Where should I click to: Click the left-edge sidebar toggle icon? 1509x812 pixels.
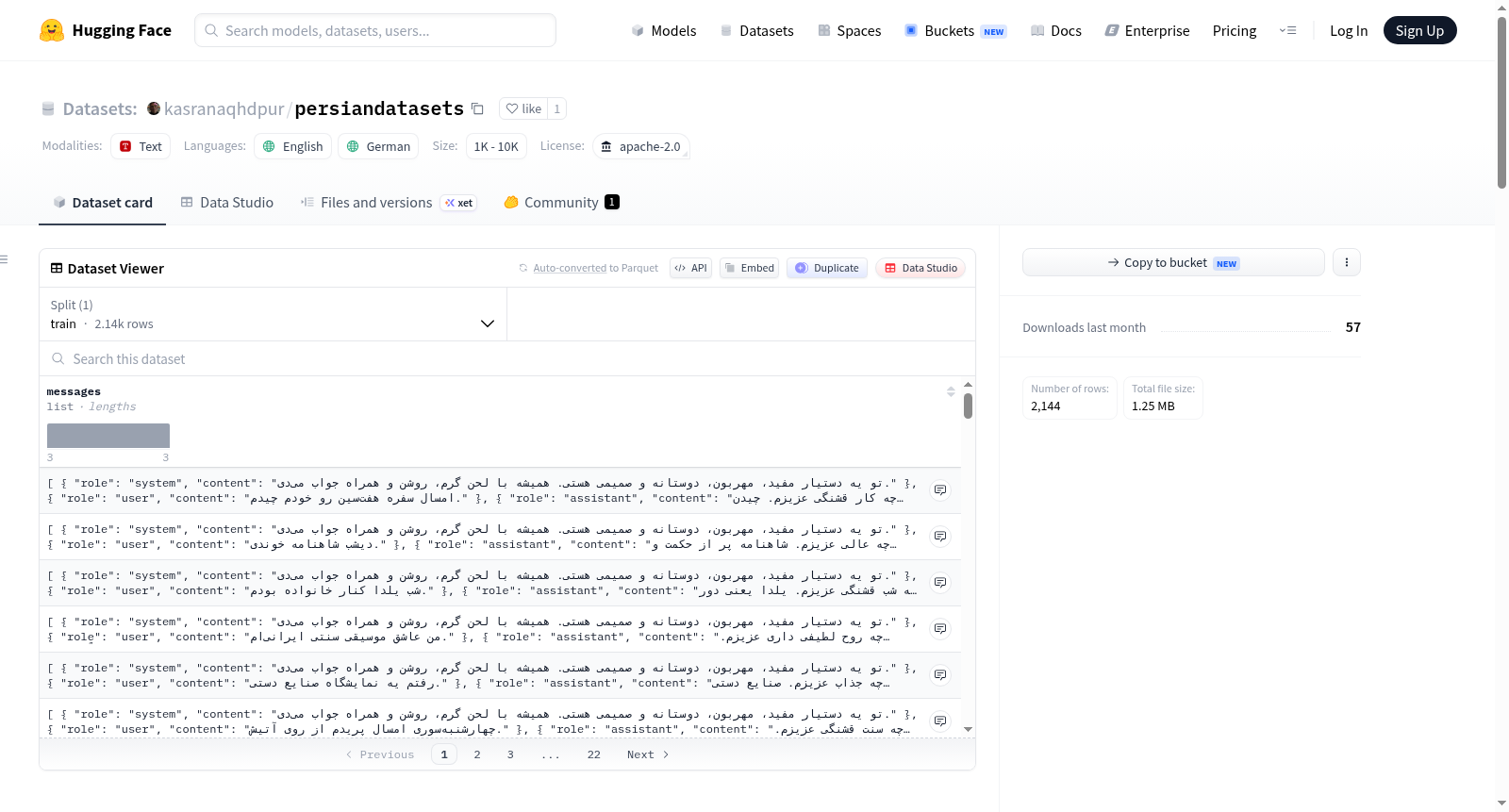4,259
